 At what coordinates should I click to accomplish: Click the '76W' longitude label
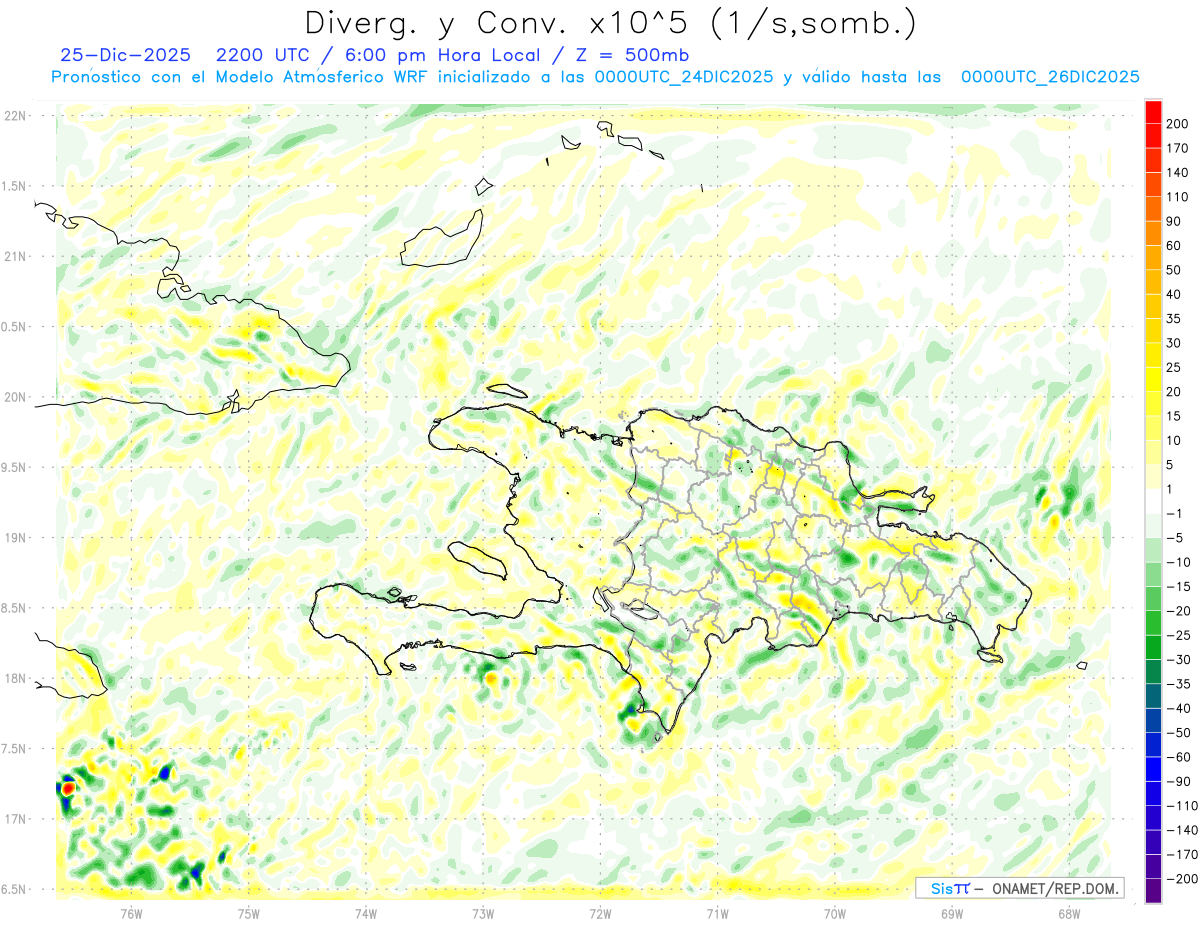(131, 914)
